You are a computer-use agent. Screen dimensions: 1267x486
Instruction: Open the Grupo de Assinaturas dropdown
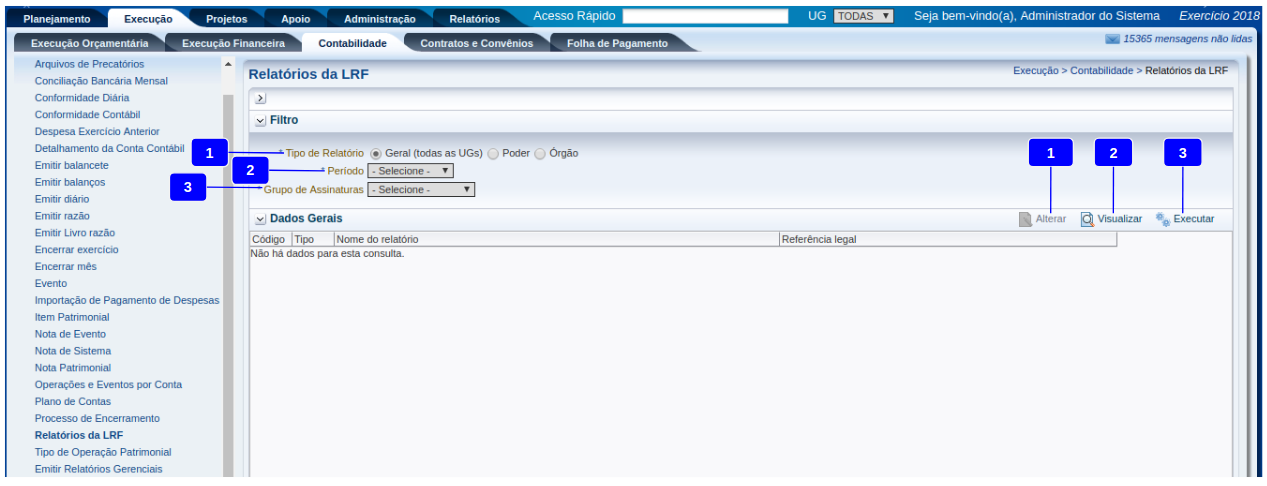421,189
